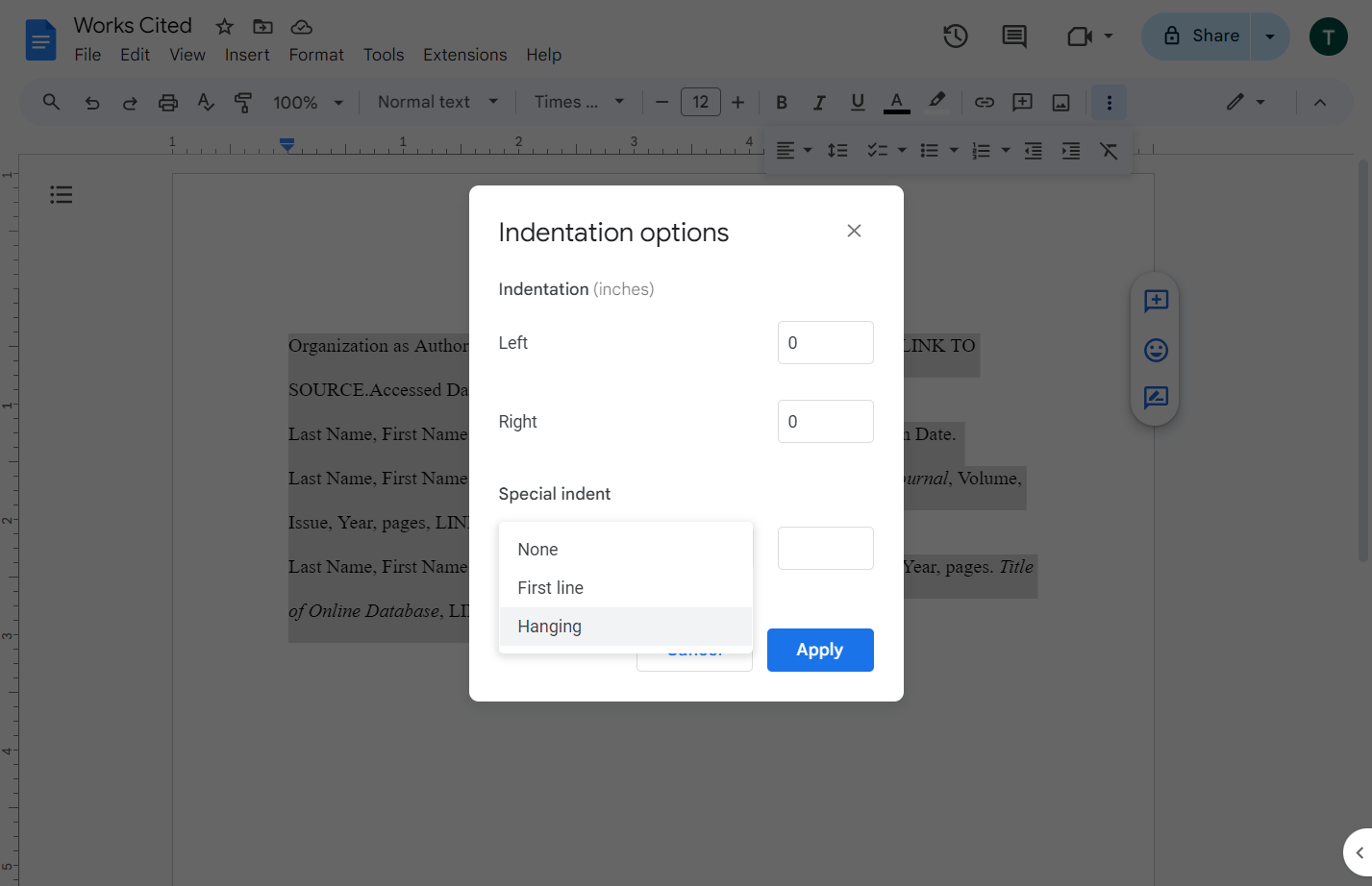Click the Share button
The width and height of the screenshot is (1372, 886).
[1196, 37]
